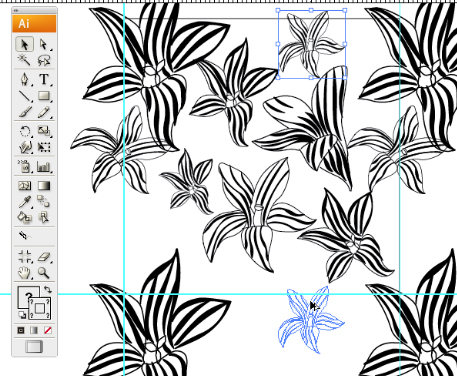Select the Selection (black arrow) tool

tap(25, 44)
